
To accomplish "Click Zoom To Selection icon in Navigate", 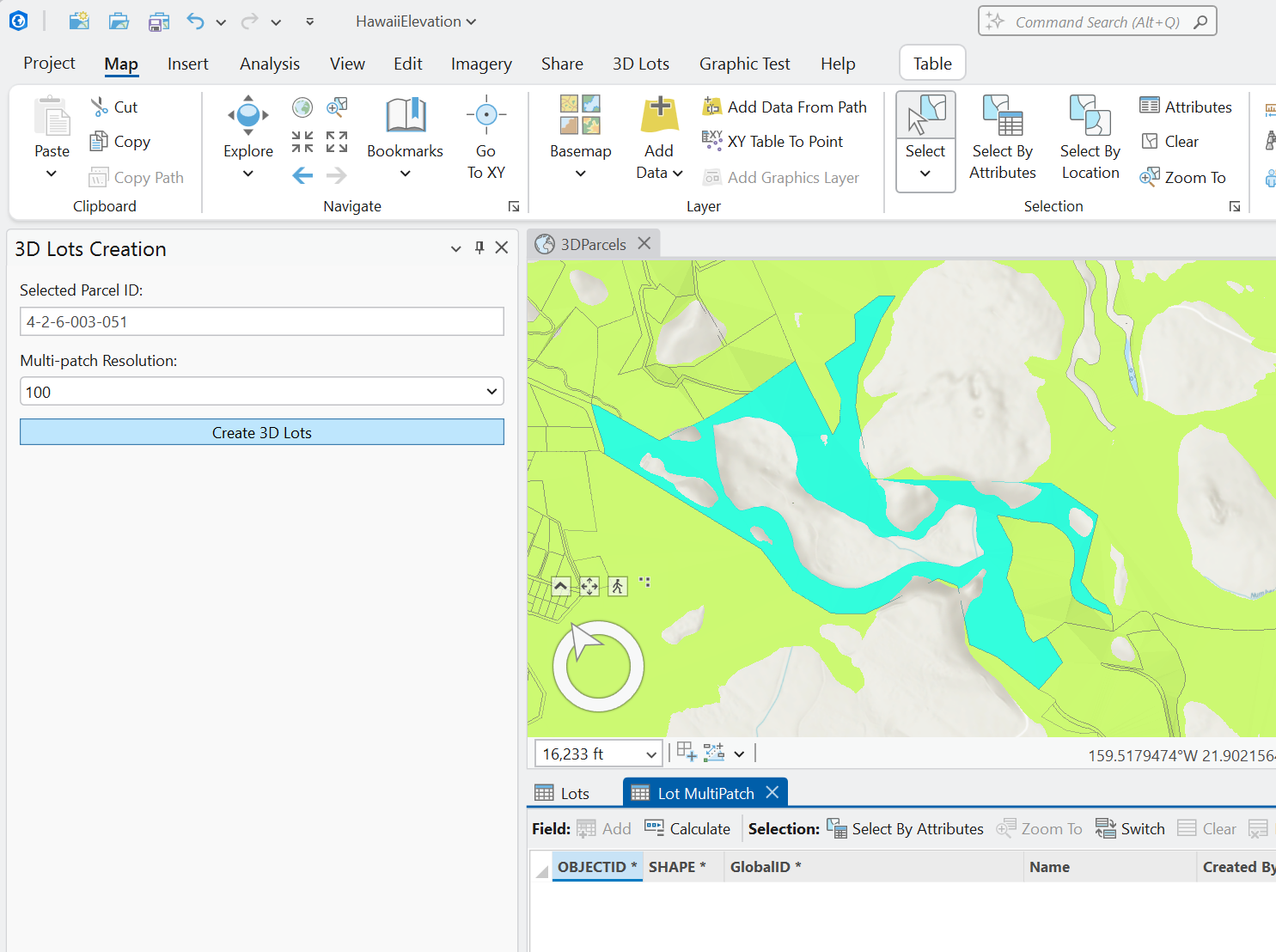I will tap(337, 107).
